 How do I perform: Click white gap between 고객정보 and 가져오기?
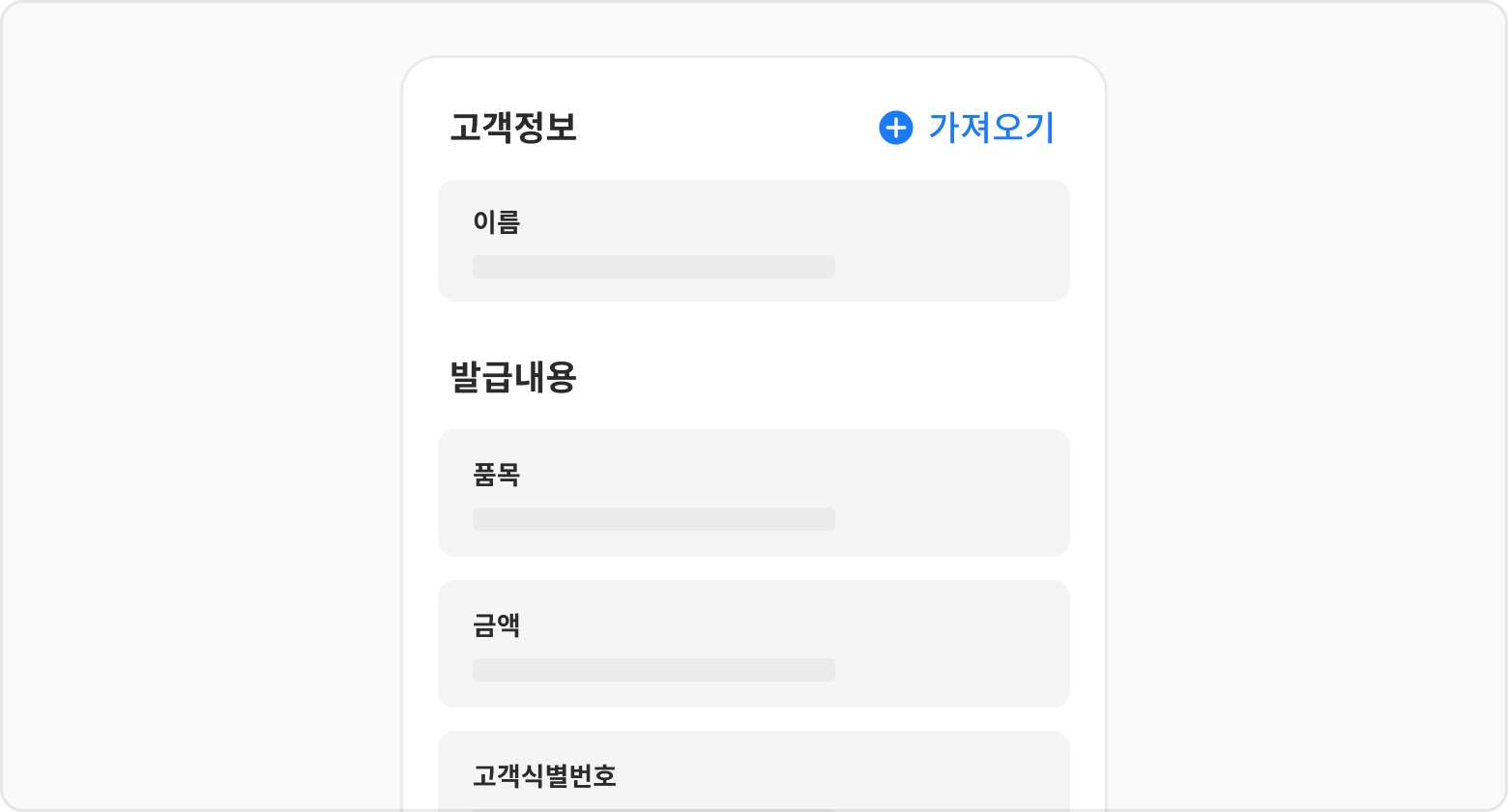[x=725, y=128]
